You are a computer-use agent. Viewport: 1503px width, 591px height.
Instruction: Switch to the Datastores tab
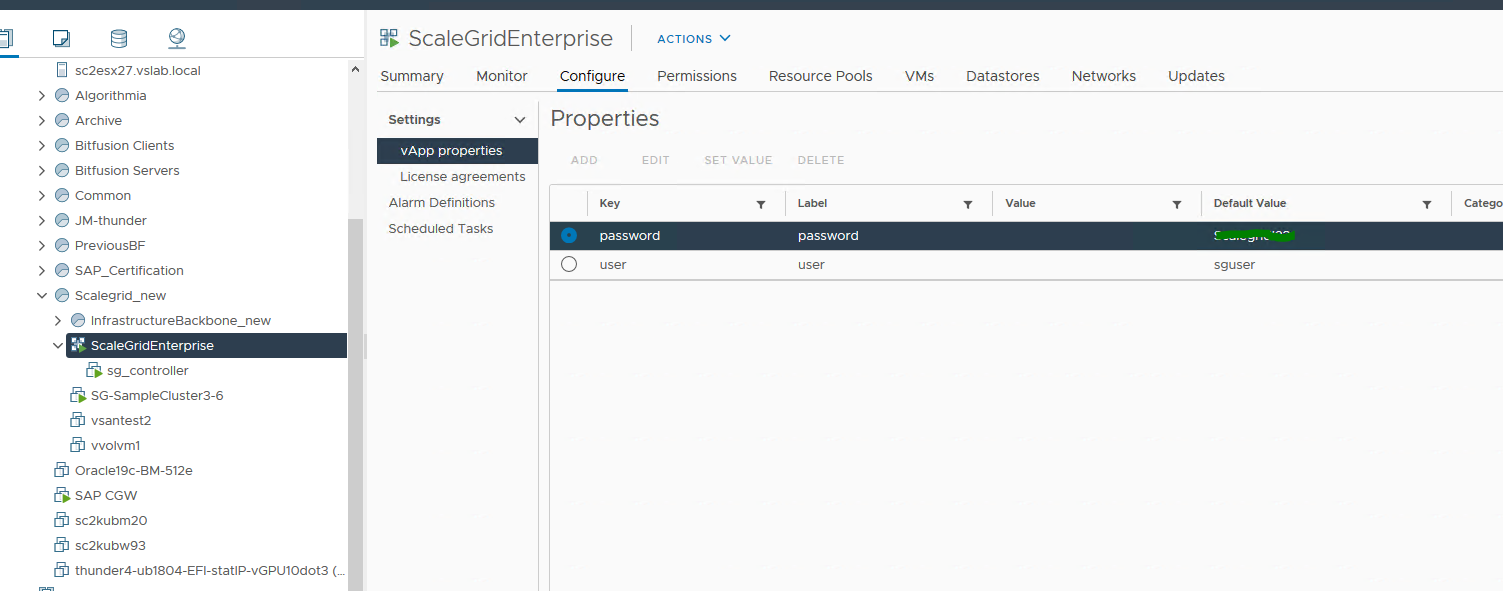point(1003,76)
